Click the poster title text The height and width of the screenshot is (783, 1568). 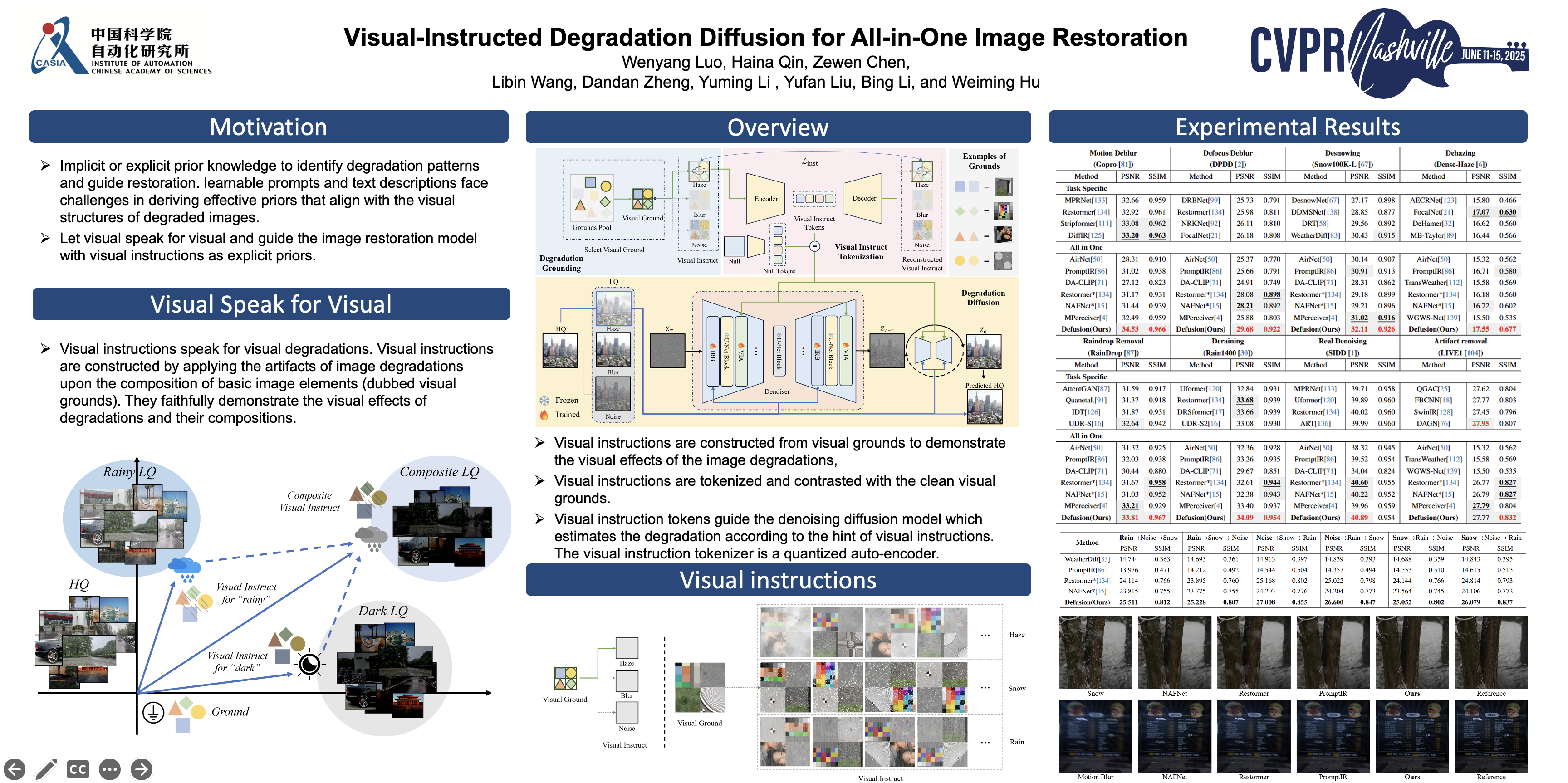tap(765, 37)
